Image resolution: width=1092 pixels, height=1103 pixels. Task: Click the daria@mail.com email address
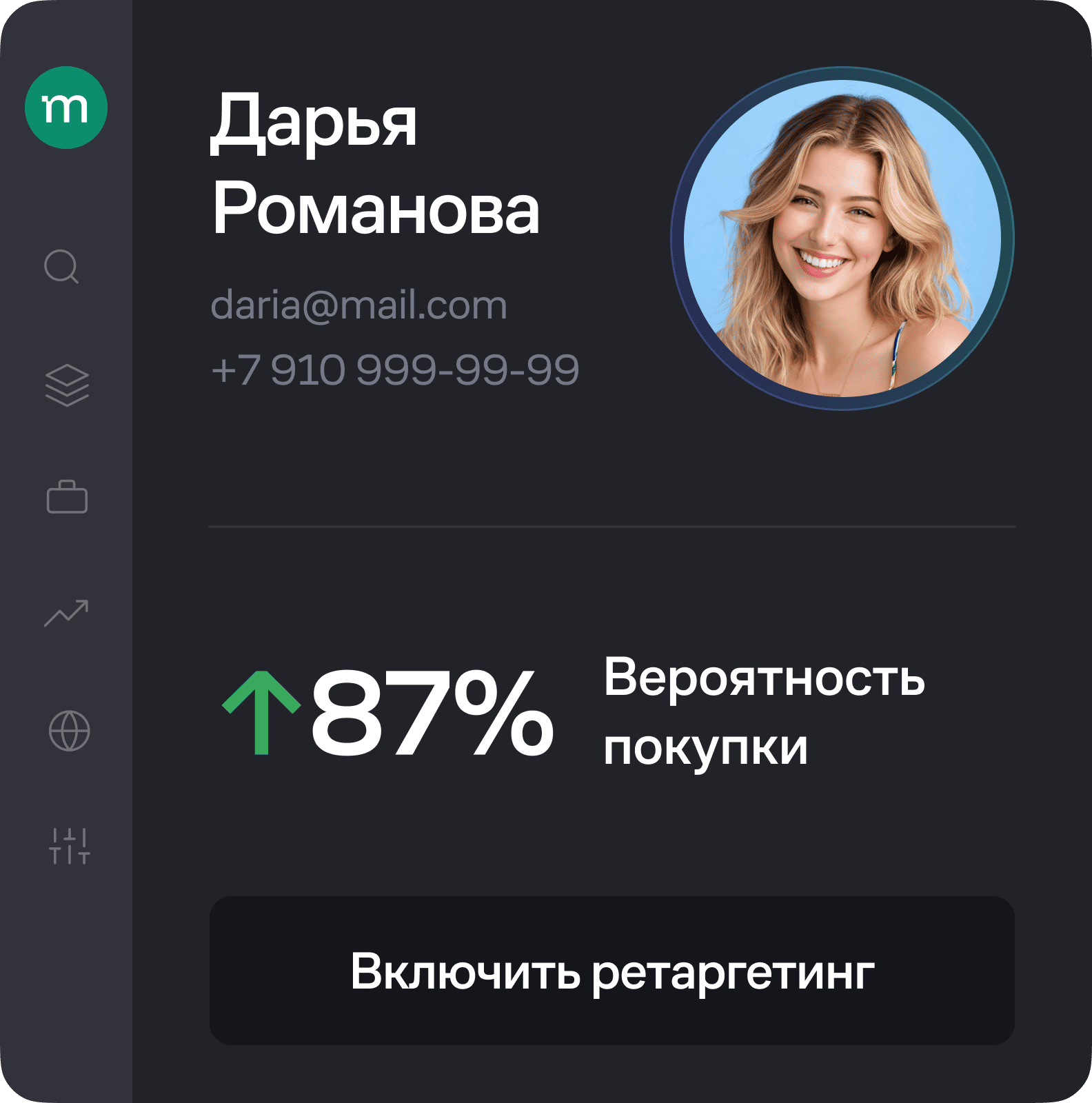pos(358,305)
